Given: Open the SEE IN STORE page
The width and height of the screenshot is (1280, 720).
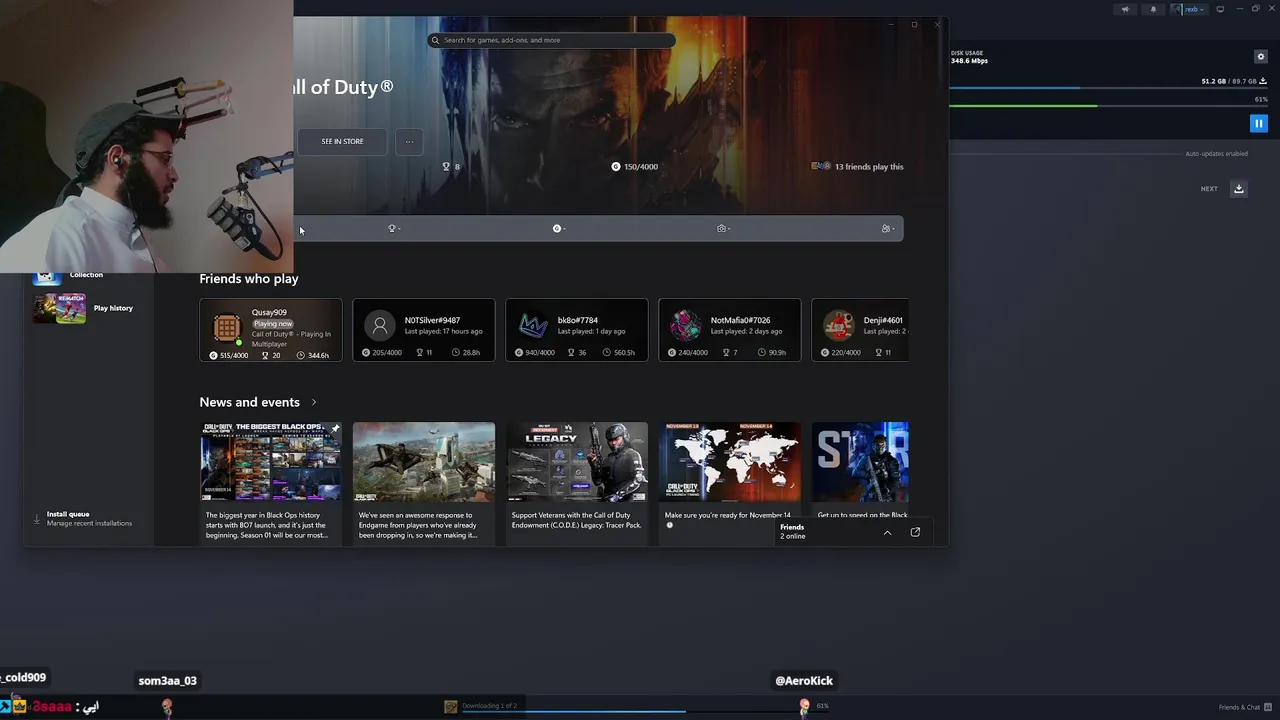Looking at the screenshot, I should 342,141.
